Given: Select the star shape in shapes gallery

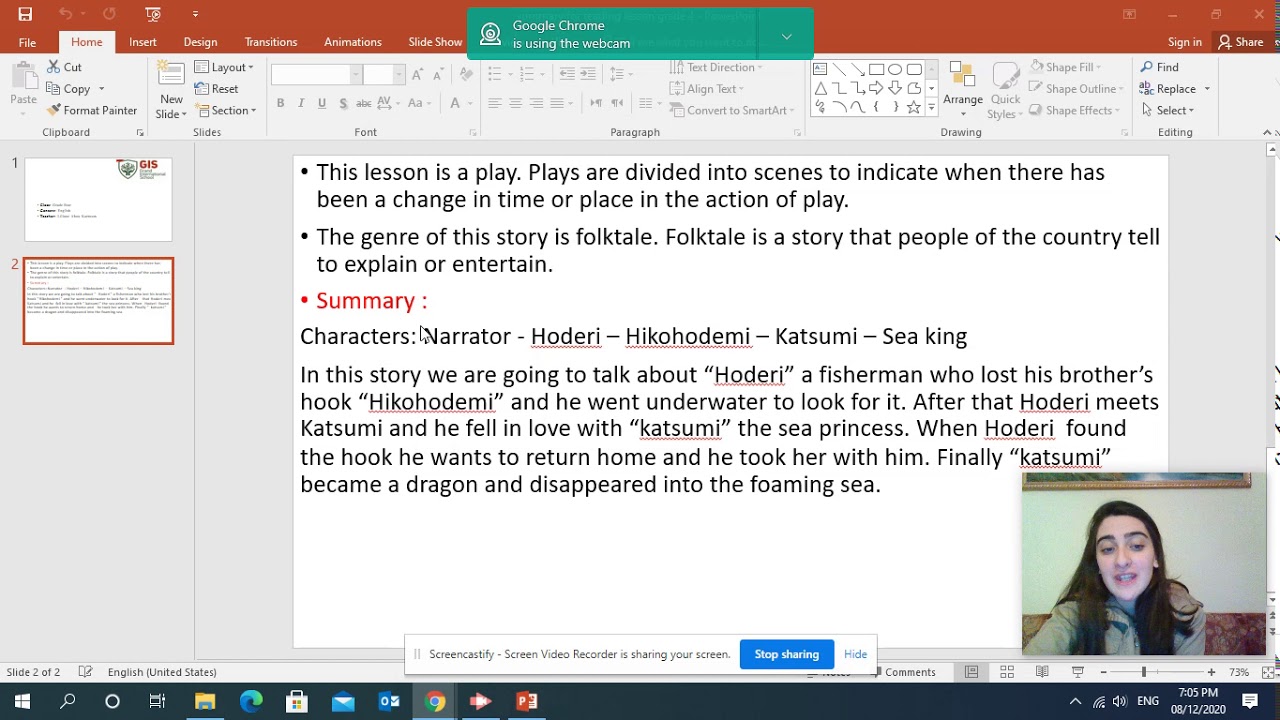Looking at the screenshot, I should pyautogui.click(x=913, y=107).
